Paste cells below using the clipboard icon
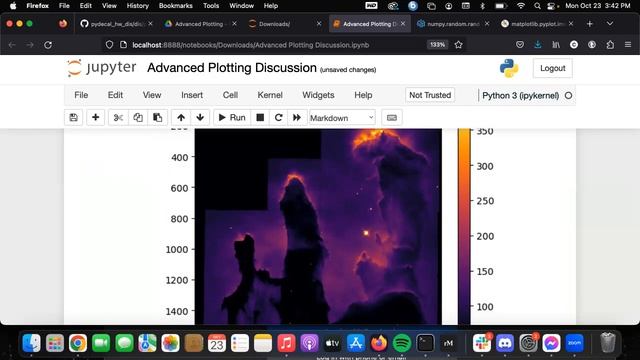640x360 pixels. pos(158,118)
